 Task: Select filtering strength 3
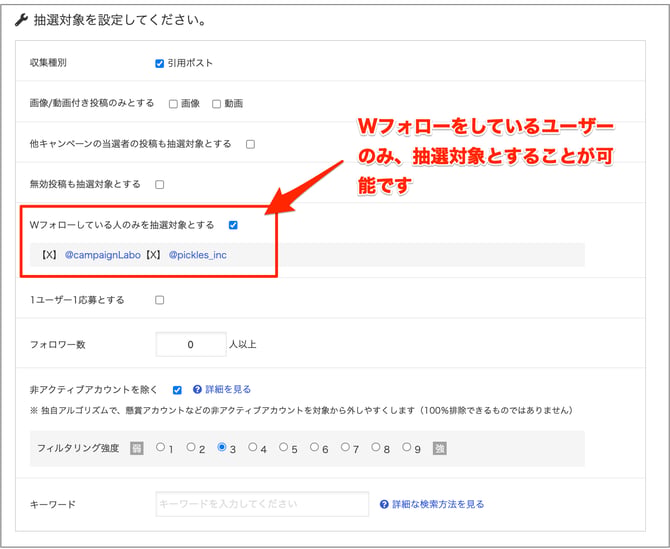pyautogui.click(x=222, y=447)
